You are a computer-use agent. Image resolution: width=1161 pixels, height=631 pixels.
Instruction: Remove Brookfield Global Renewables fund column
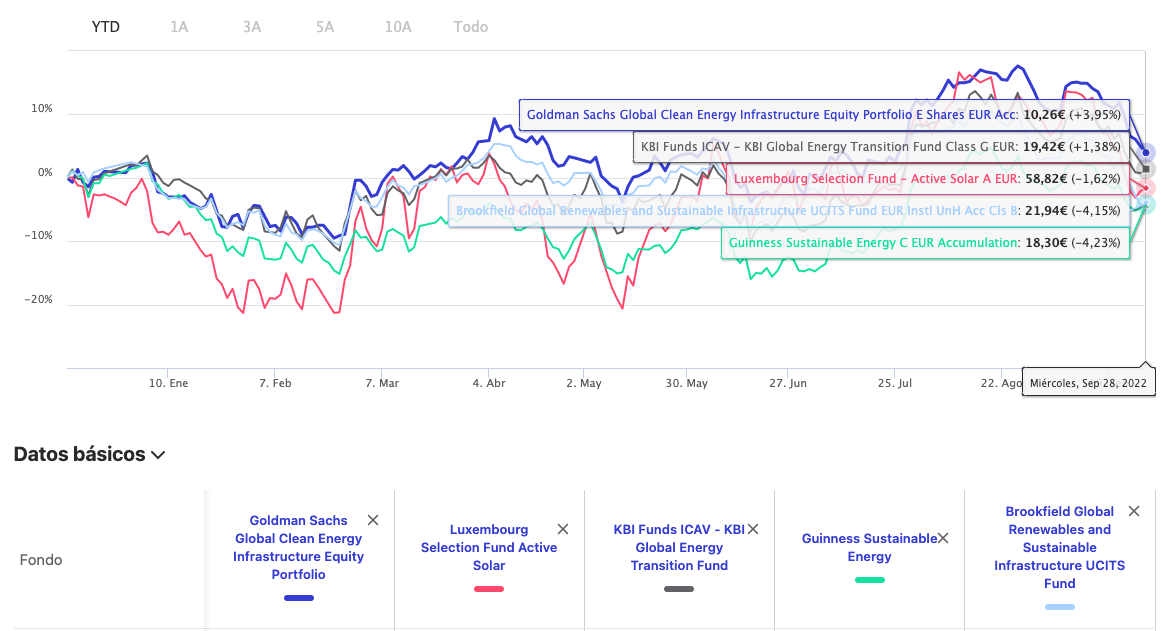[x=1134, y=511]
